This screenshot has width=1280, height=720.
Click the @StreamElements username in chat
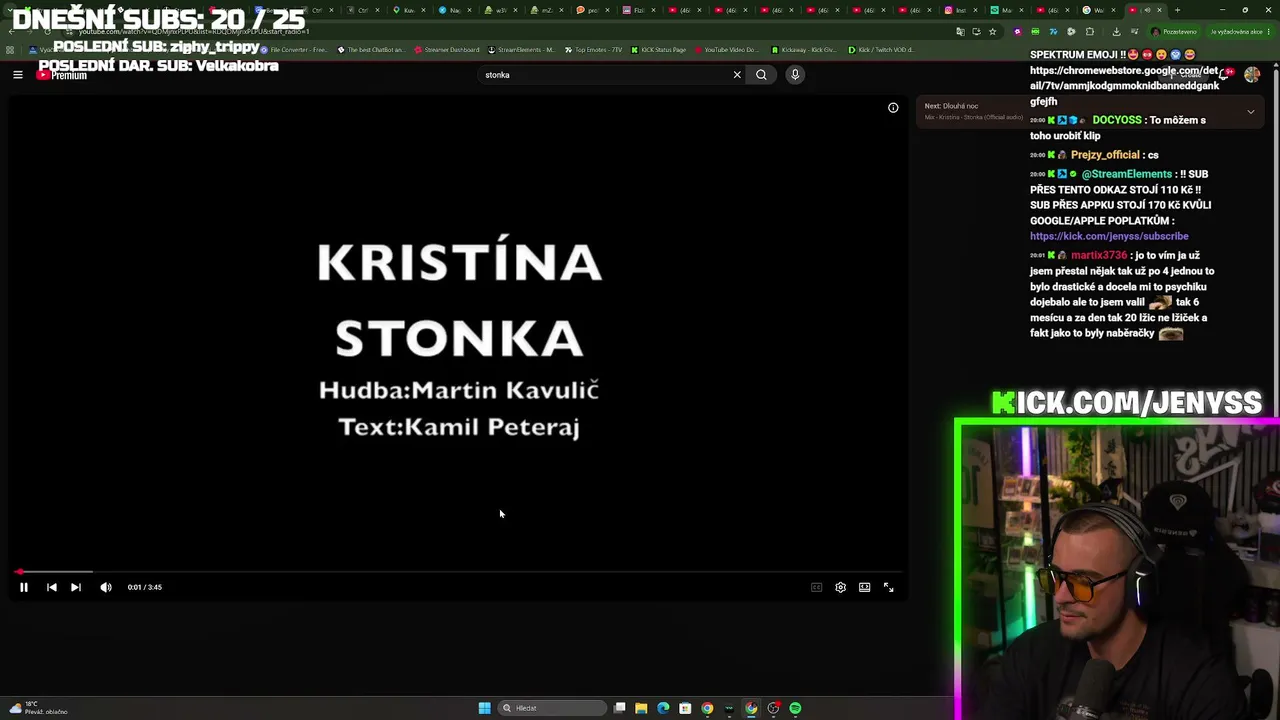1126,174
